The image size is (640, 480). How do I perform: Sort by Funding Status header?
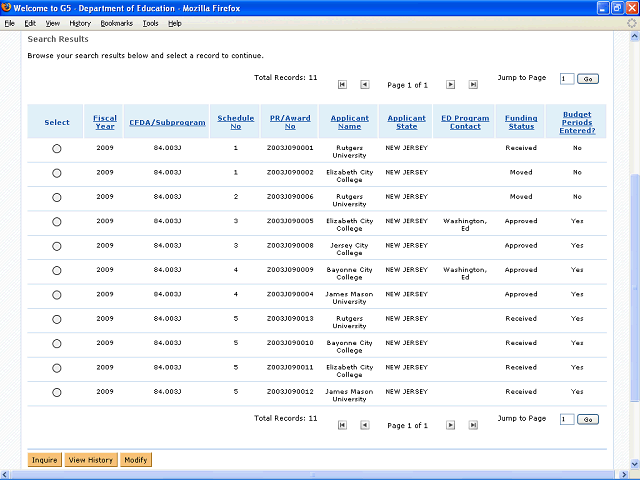click(x=521, y=122)
